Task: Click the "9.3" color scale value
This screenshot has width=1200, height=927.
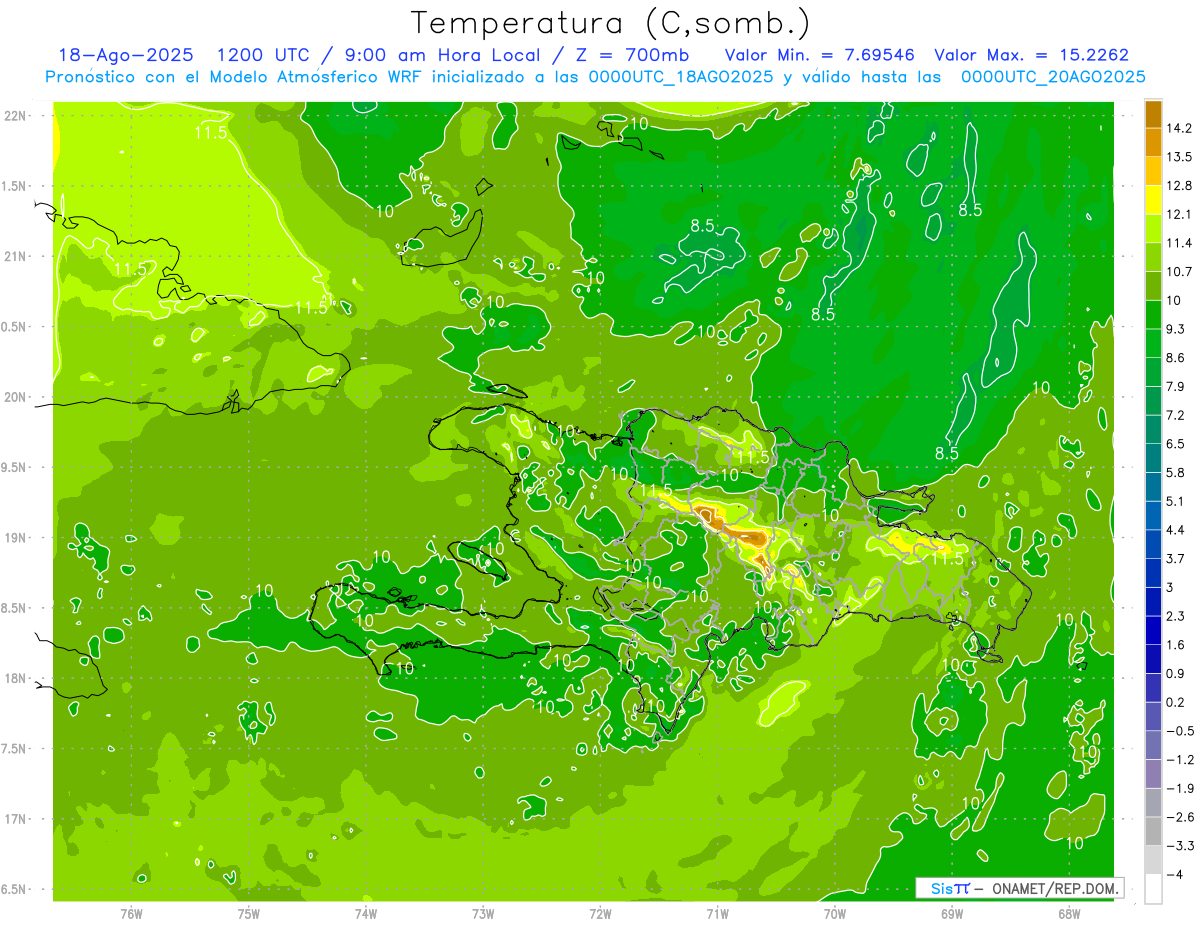Action: [x=1176, y=329]
